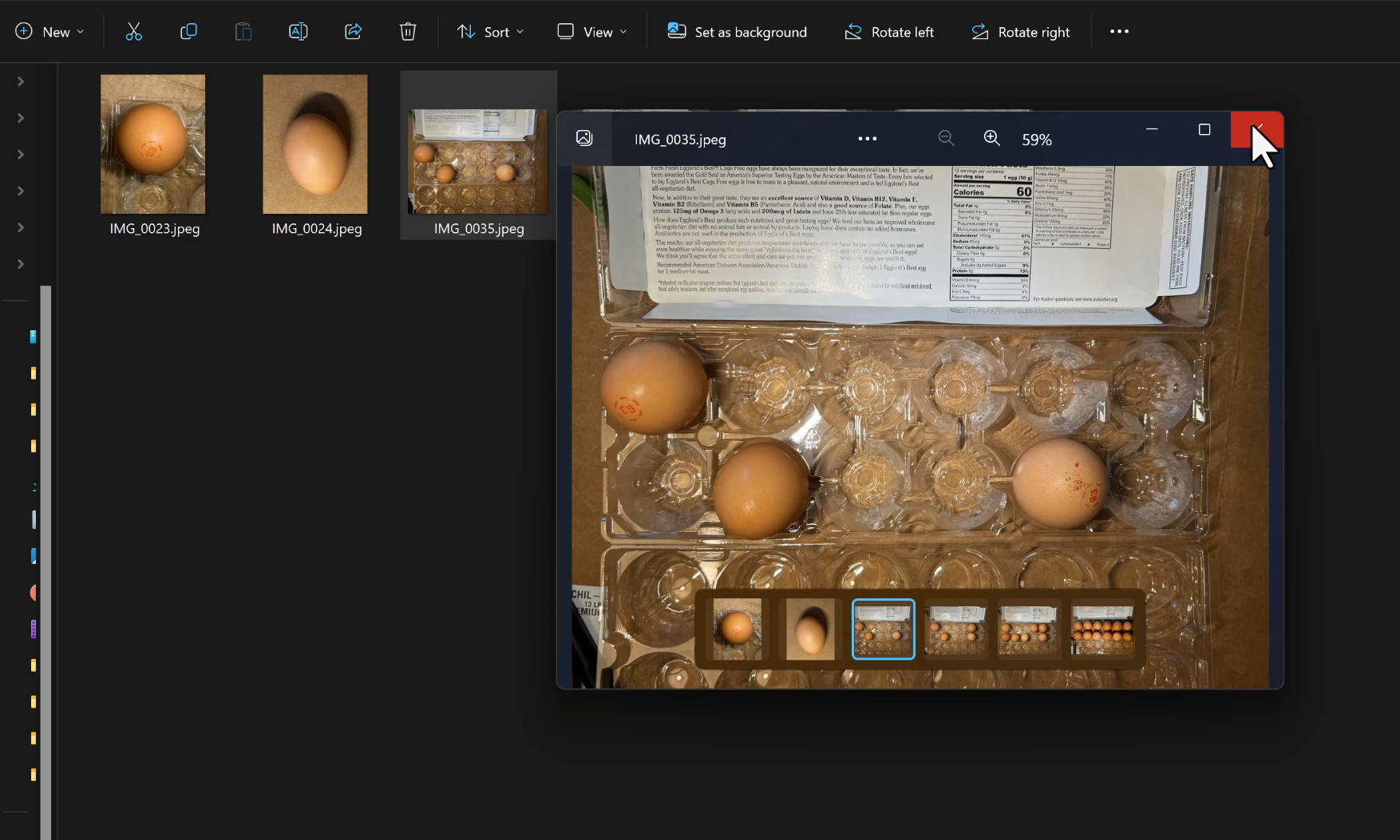Open the New item dropdown
The width and height of the screenshot is (1400, 840).
click(x=49, y=32)
